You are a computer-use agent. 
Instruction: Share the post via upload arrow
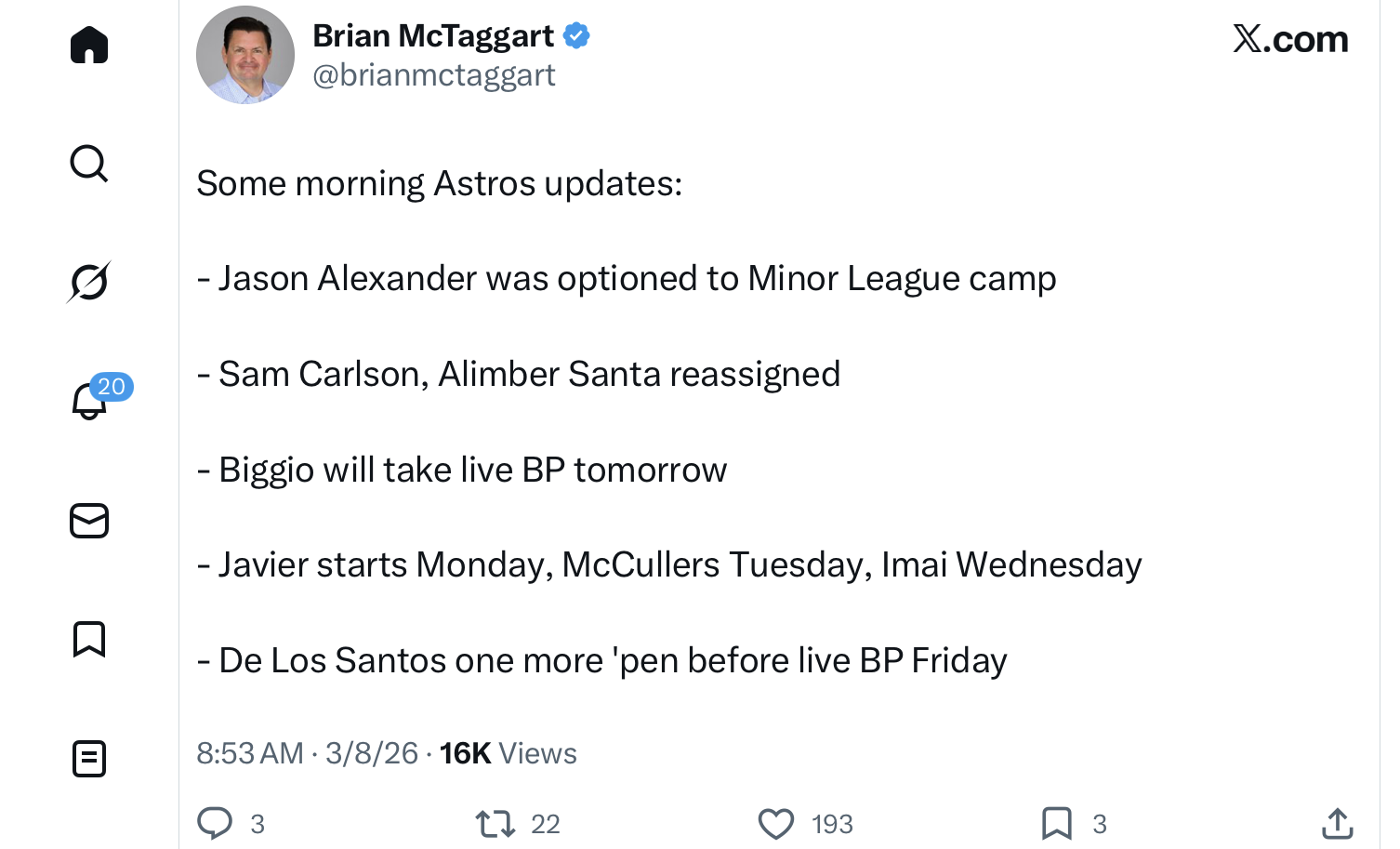(x=1337, y=823)
